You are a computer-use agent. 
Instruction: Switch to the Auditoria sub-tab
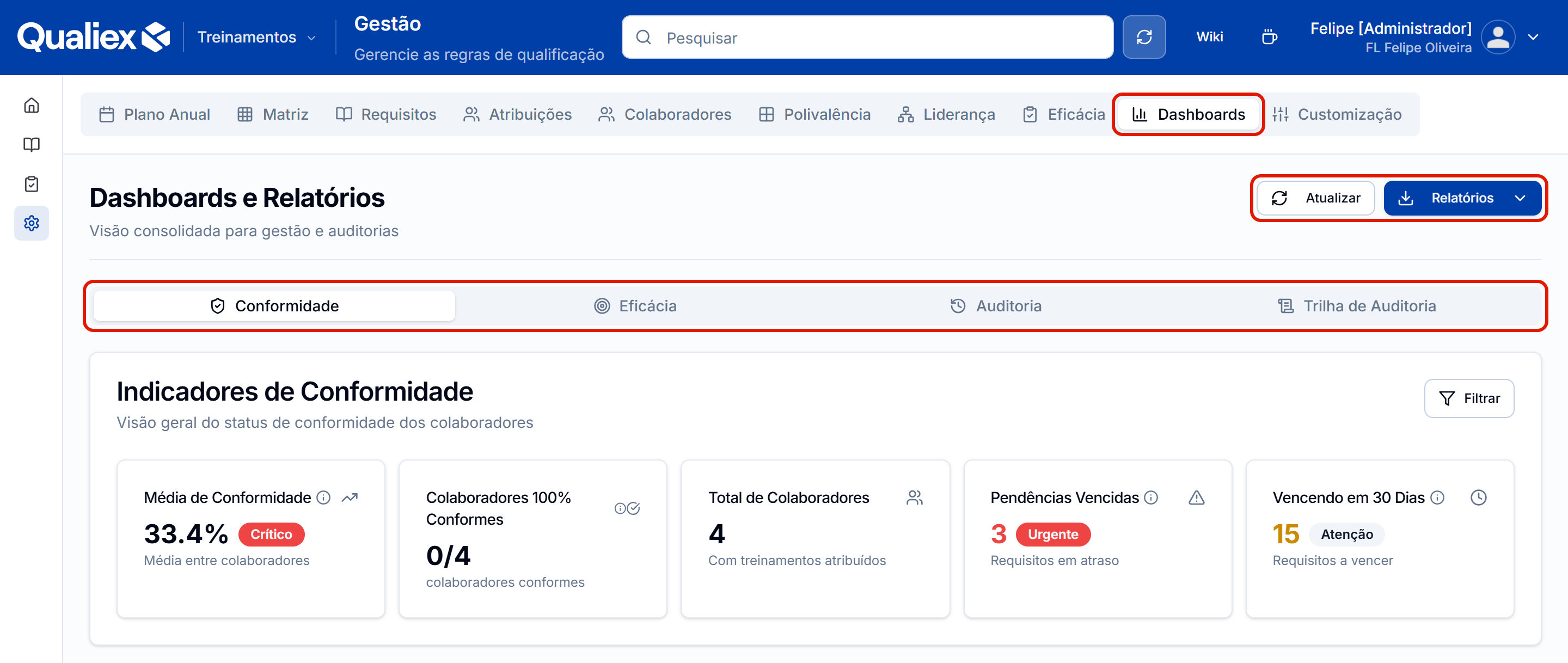coord(996,305)
